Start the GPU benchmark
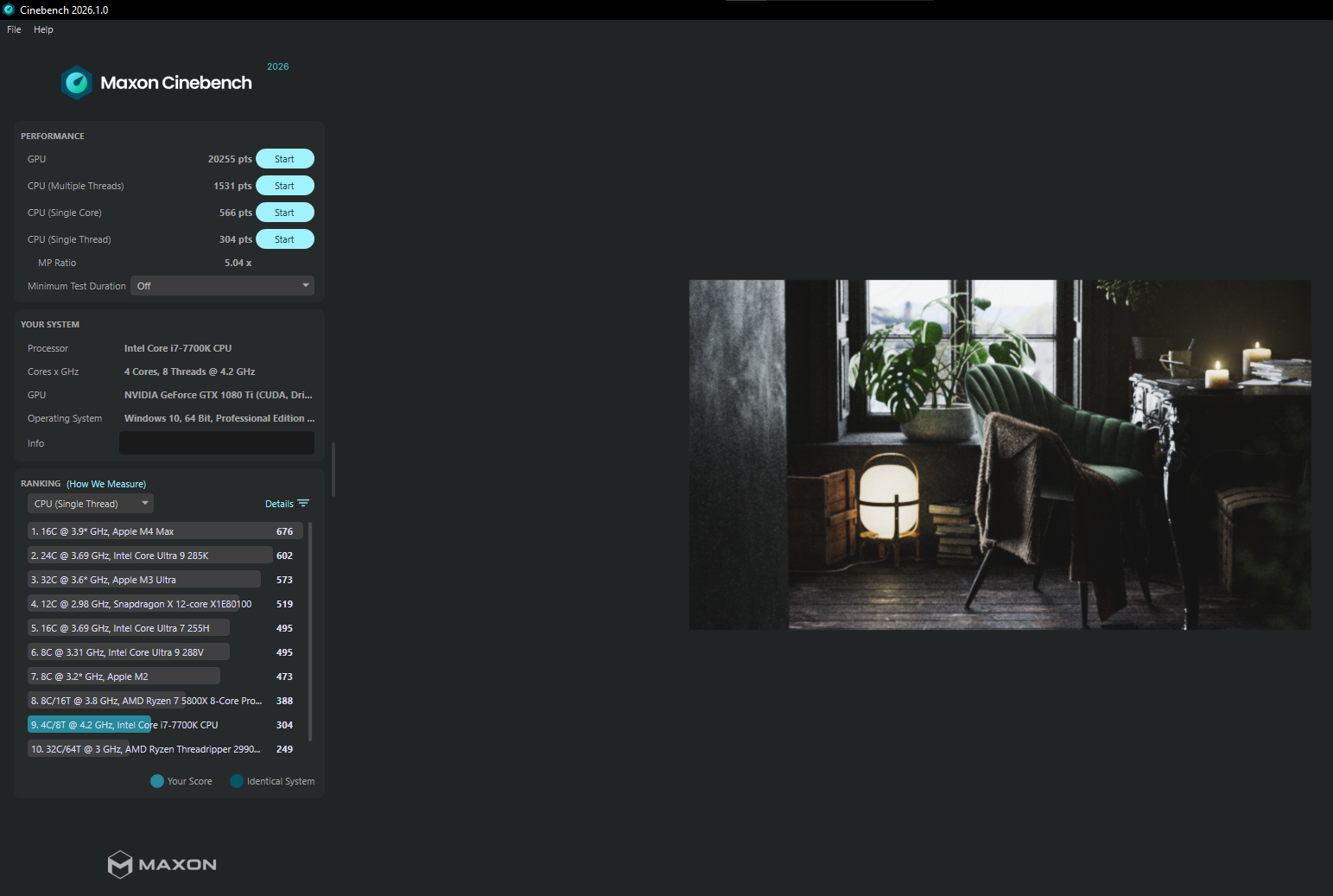This screenshot has height=896, width=1333. 285,159
